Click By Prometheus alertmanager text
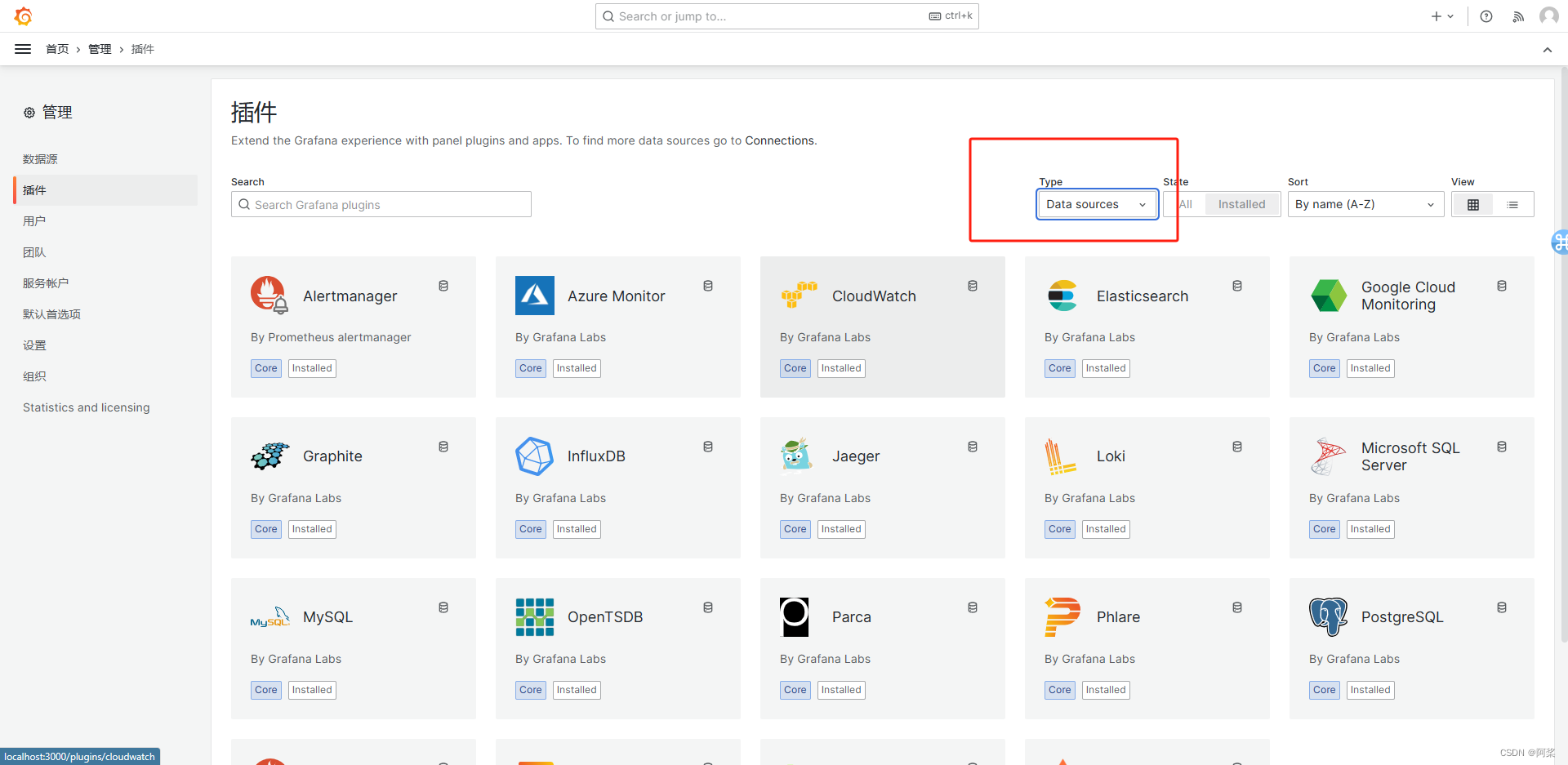The width and height of the screenshot is (1568, 765). tap(331, 337)
